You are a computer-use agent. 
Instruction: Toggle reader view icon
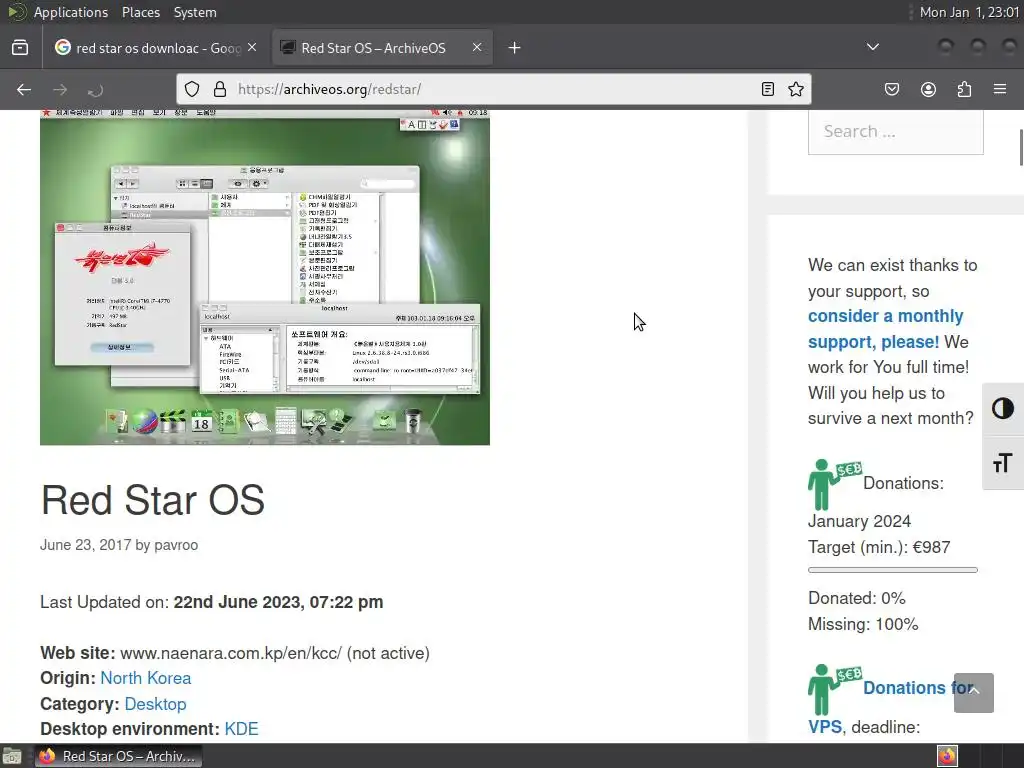pos(768,89)
